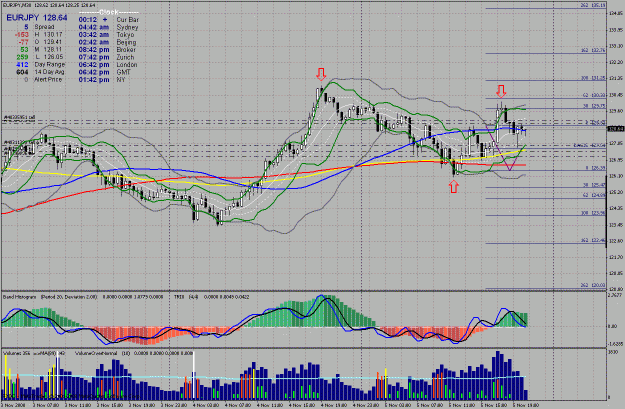Screen dimensions: 625x409
Task: Click the '5 Nov 19:00' time axis label
Action: click(525, 405)
